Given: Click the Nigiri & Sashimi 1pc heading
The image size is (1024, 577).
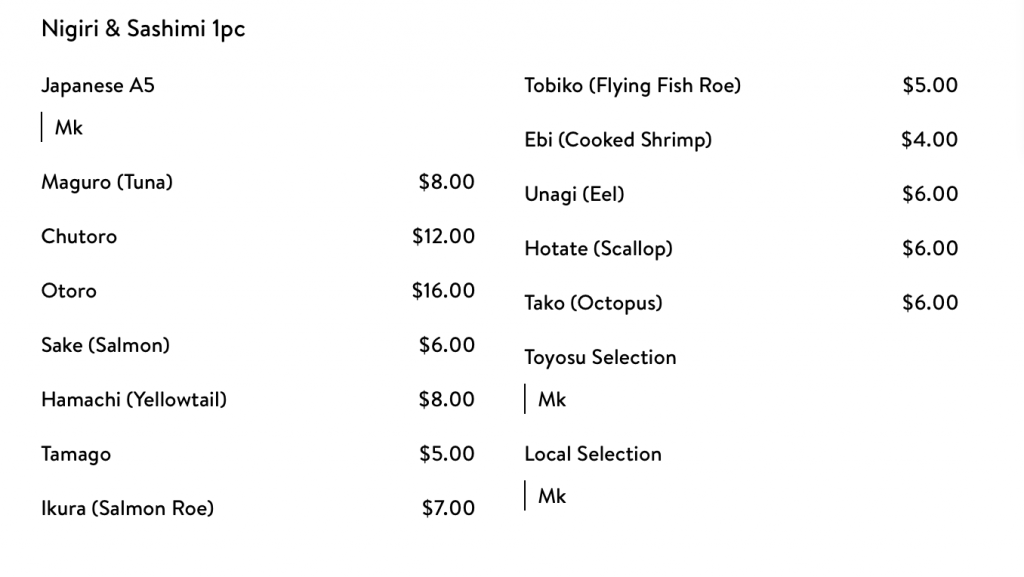Looking at the screenshot, I should (x=143, y=29).
